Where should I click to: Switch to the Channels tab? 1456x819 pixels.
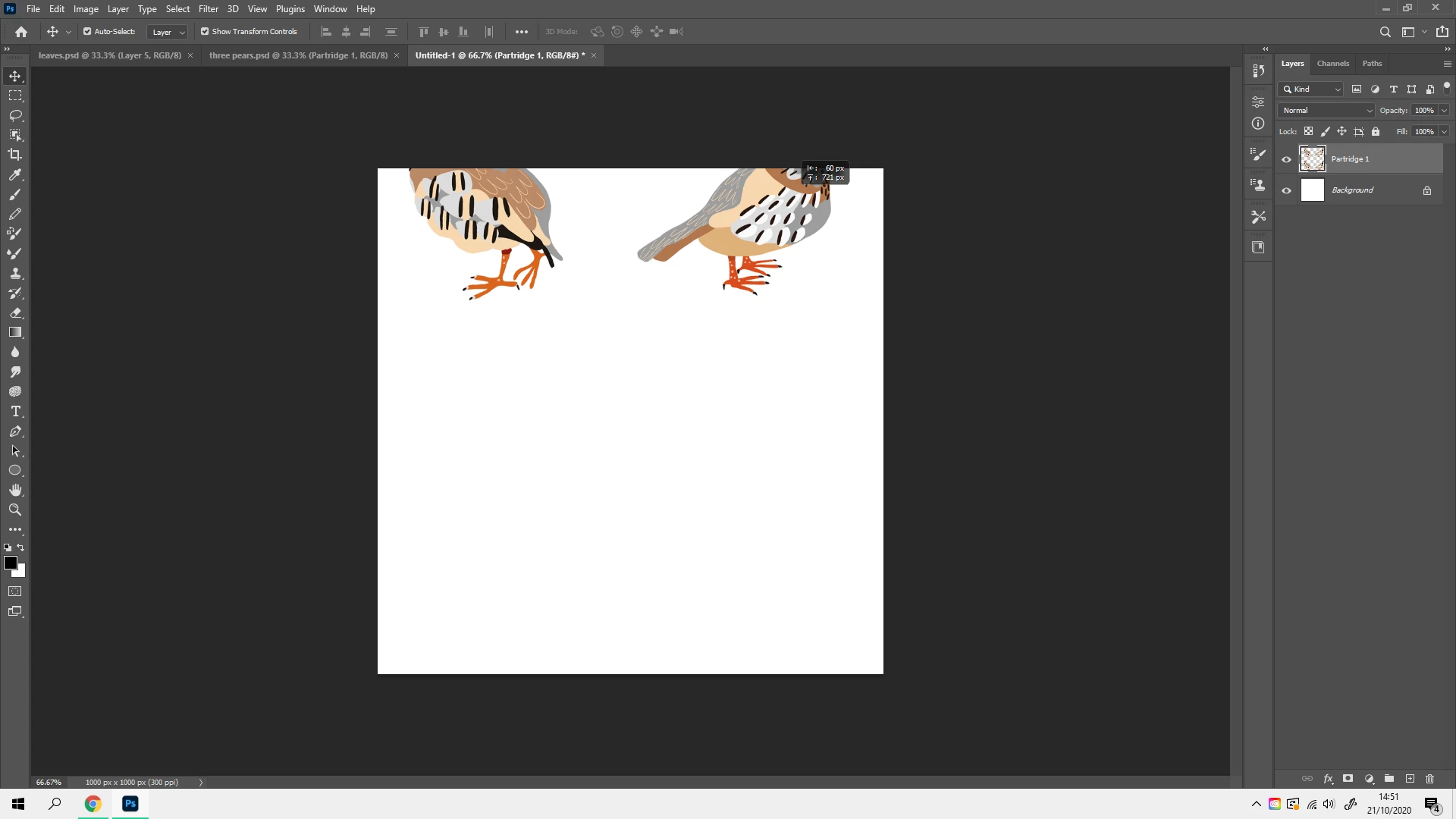[1332, 64]
